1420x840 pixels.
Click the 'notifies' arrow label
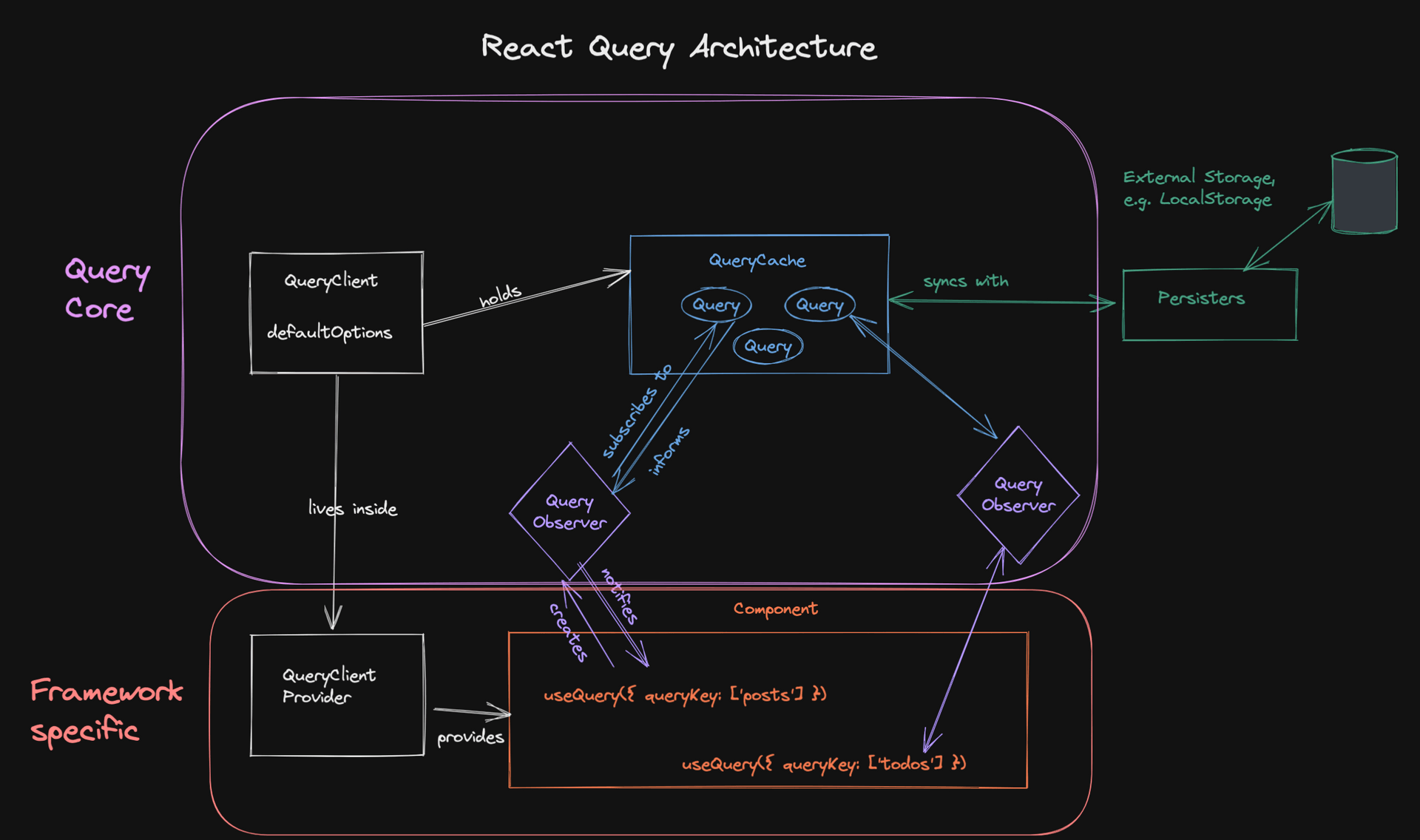[619, 596]
